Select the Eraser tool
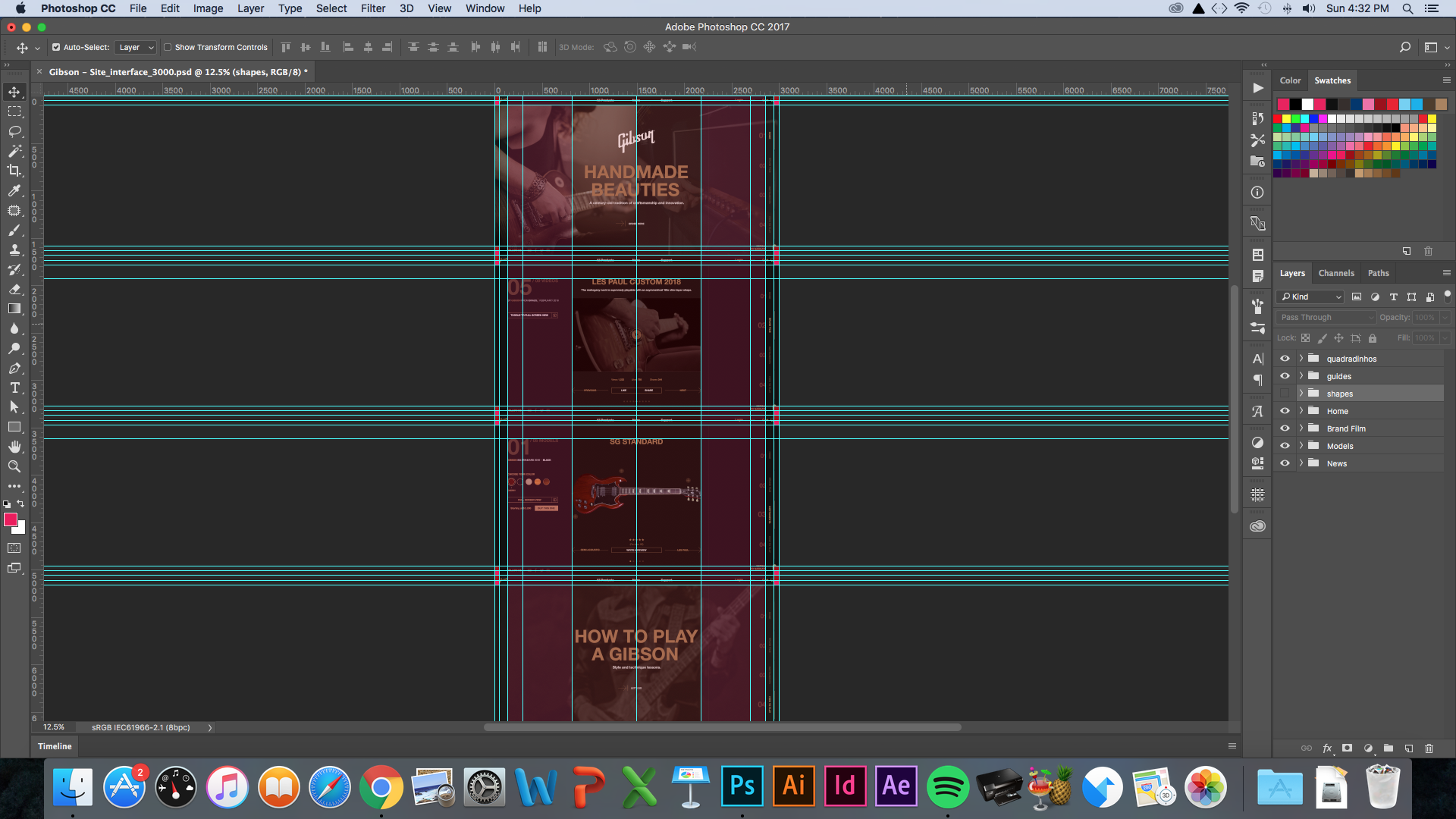The width and height of the screenshot is (1456, 819). pyautogui.click(x=14, y=289)
